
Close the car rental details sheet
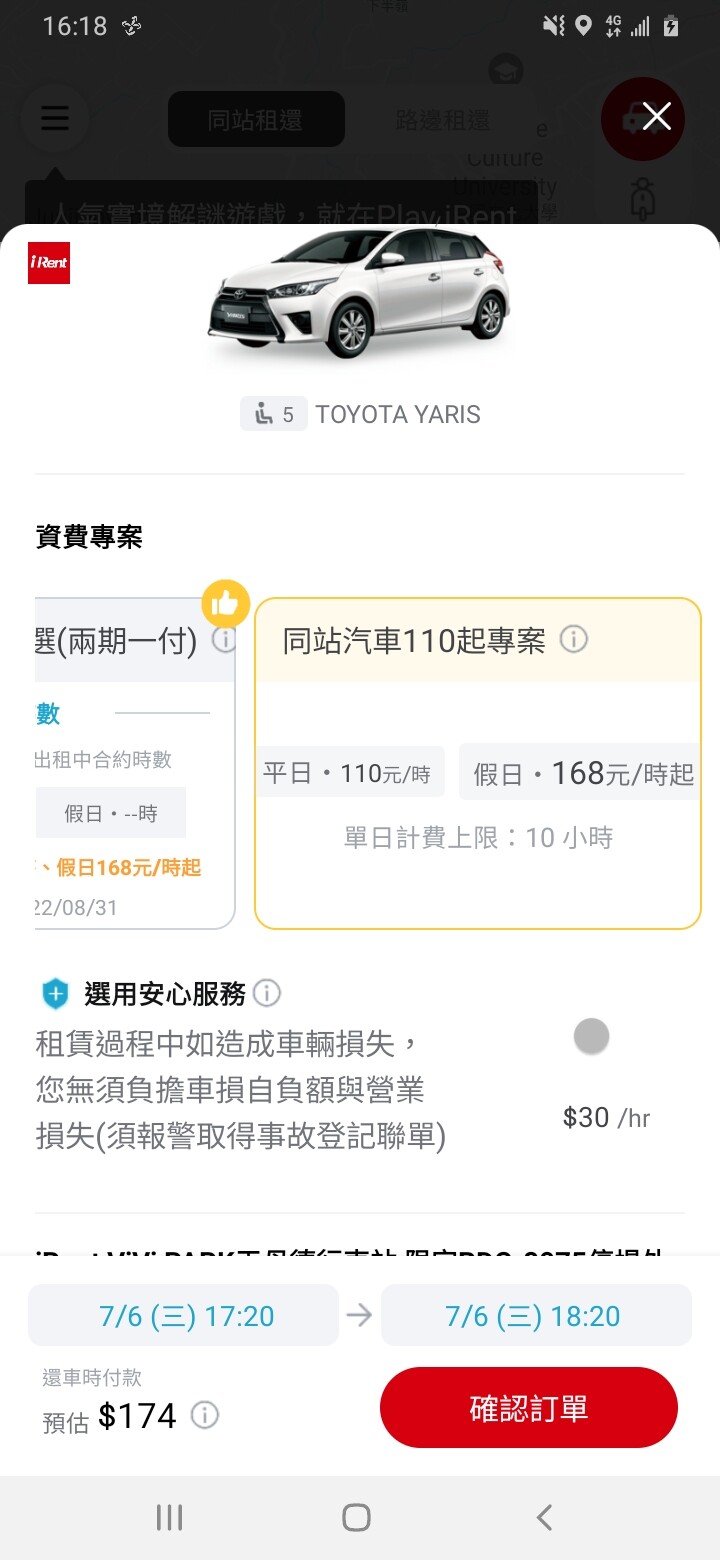pos(656,118)
